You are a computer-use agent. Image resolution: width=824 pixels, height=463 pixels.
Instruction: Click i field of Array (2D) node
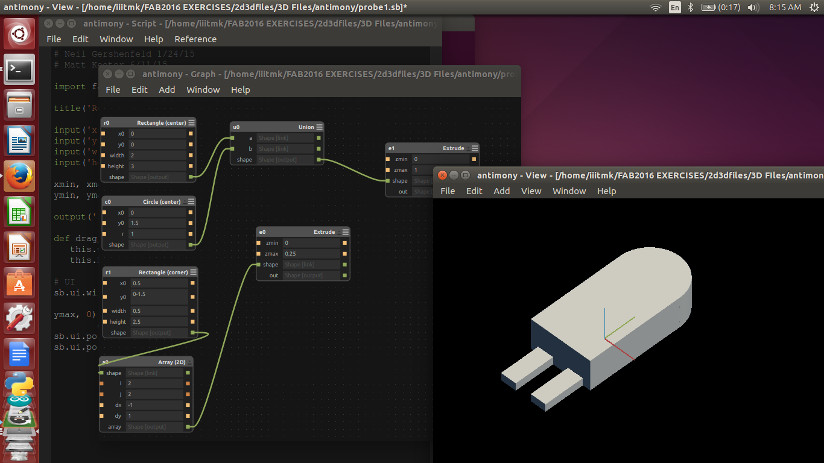(154, 383)
